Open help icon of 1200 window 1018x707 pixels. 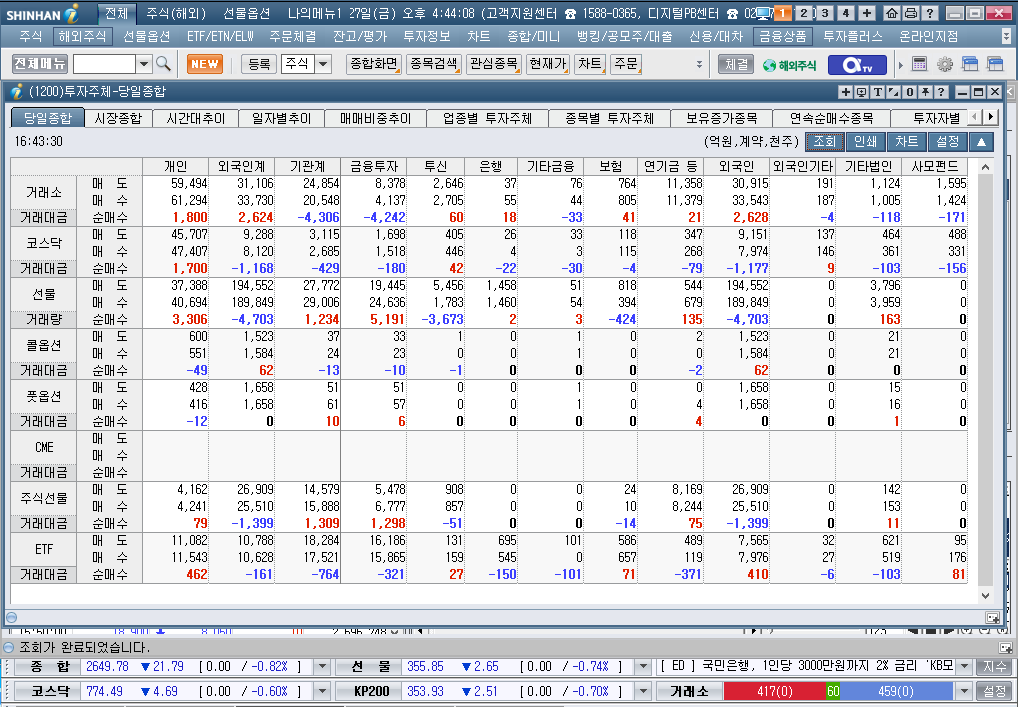(941, 92)
